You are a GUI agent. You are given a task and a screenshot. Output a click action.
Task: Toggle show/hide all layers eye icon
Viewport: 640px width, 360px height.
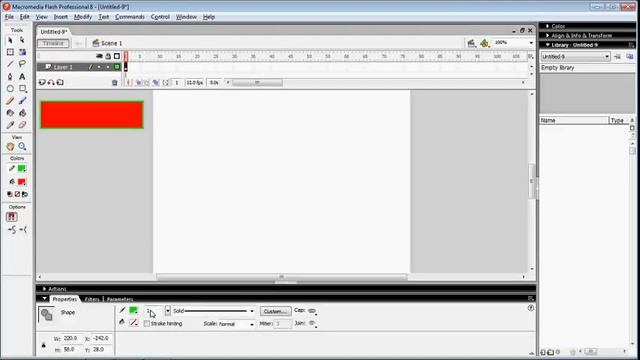coord(99,56)
